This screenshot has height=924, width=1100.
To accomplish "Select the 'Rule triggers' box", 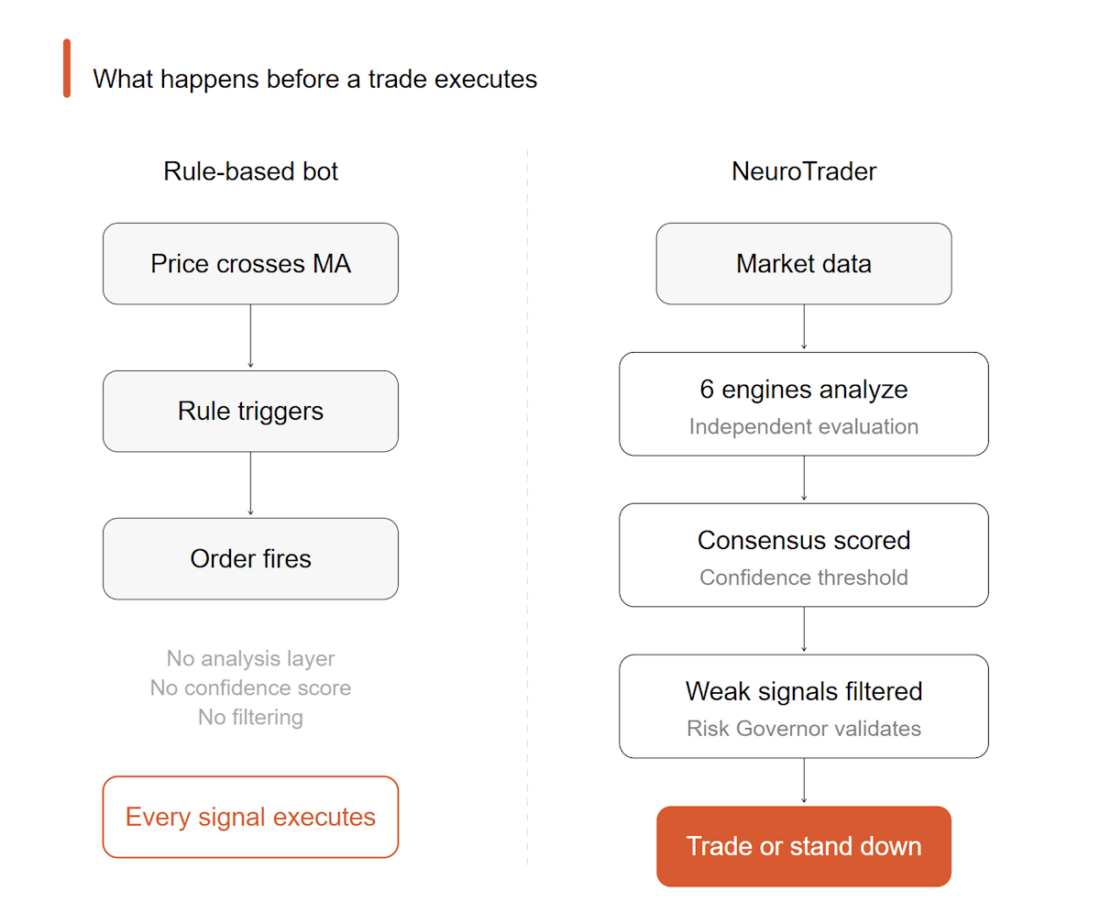I will 251,411.
